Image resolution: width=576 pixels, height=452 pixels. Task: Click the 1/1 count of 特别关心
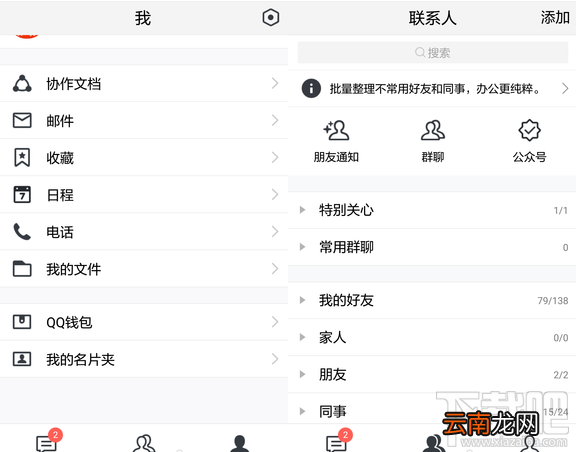(561, 210)
